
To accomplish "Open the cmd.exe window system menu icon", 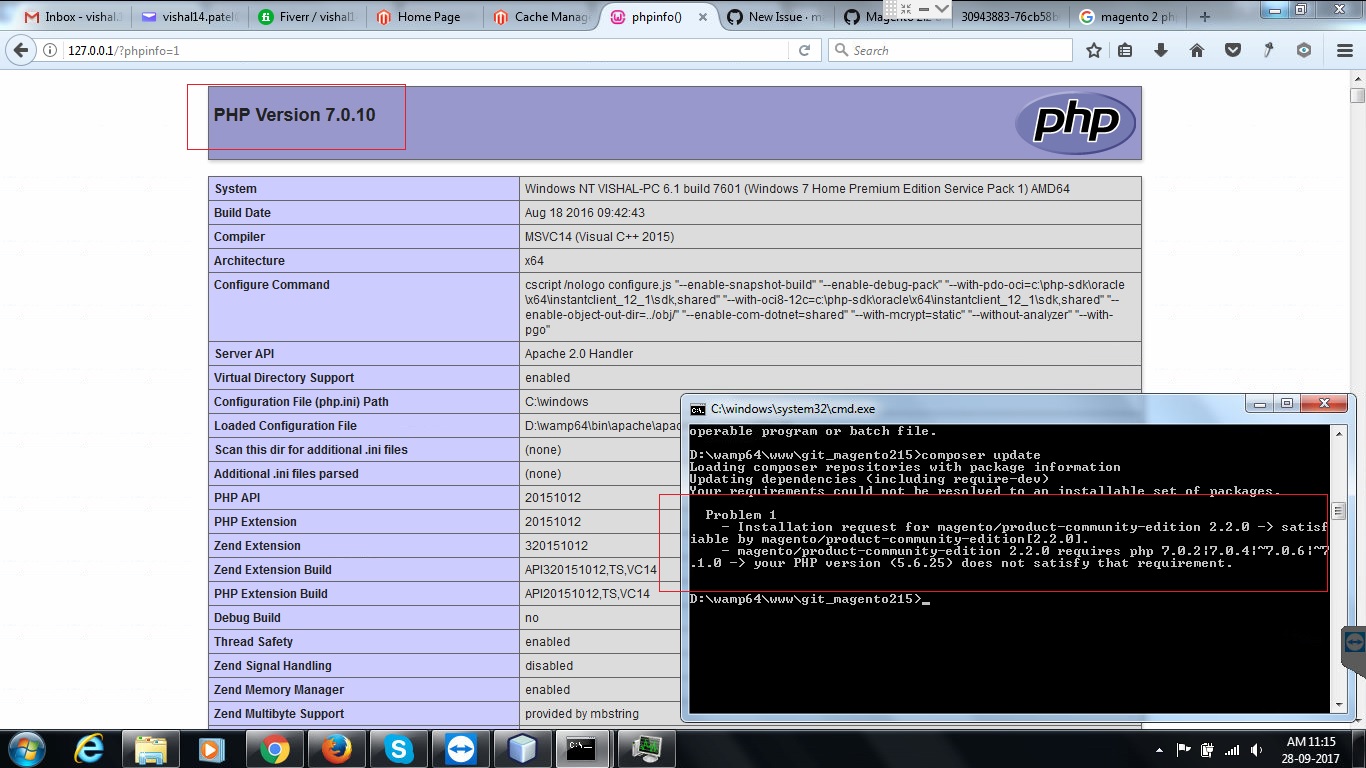I will pos(698,409).
